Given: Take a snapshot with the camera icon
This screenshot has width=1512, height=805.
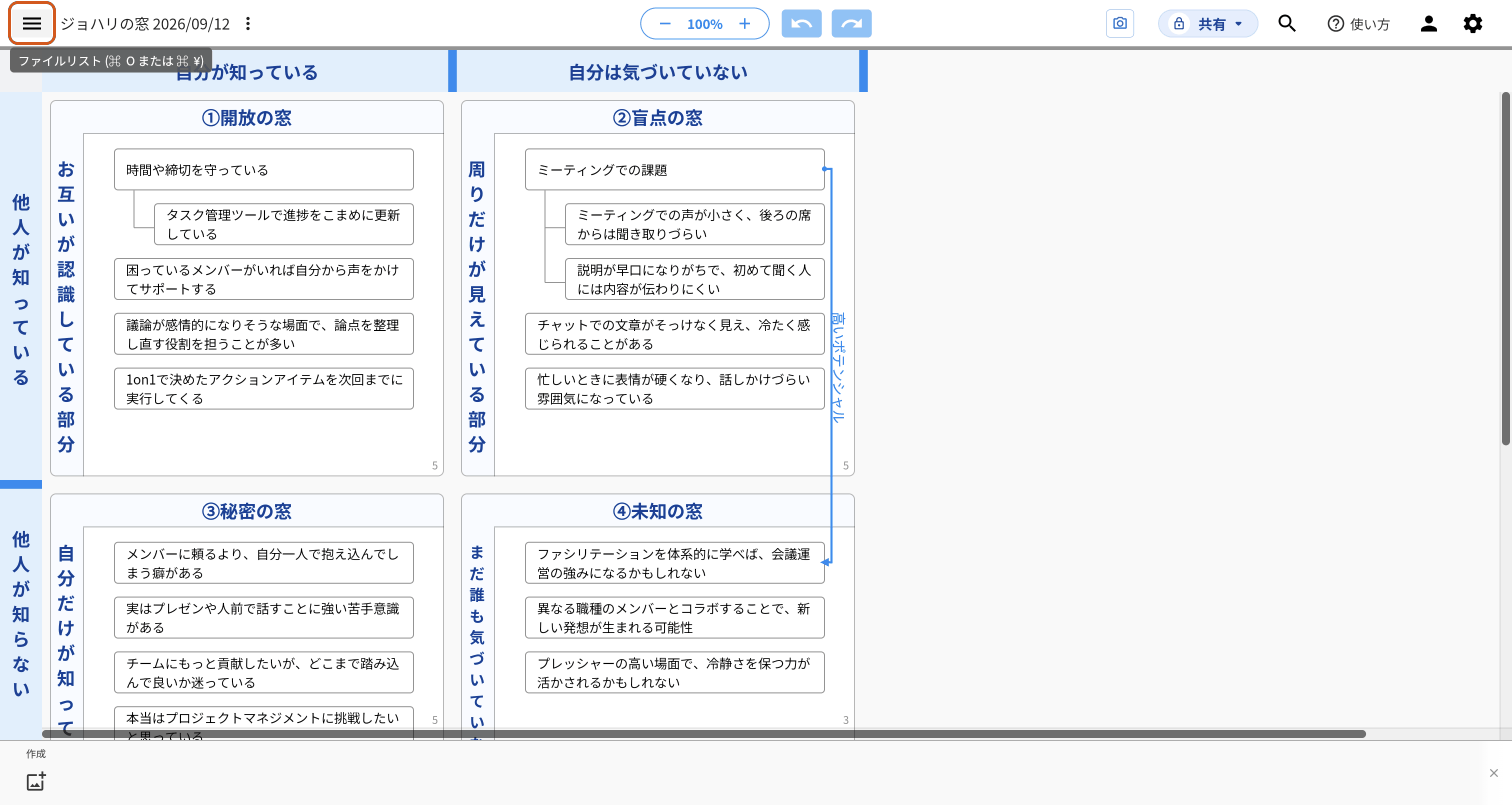Looking at the screenshot, I should click(x=1120, y=24).
